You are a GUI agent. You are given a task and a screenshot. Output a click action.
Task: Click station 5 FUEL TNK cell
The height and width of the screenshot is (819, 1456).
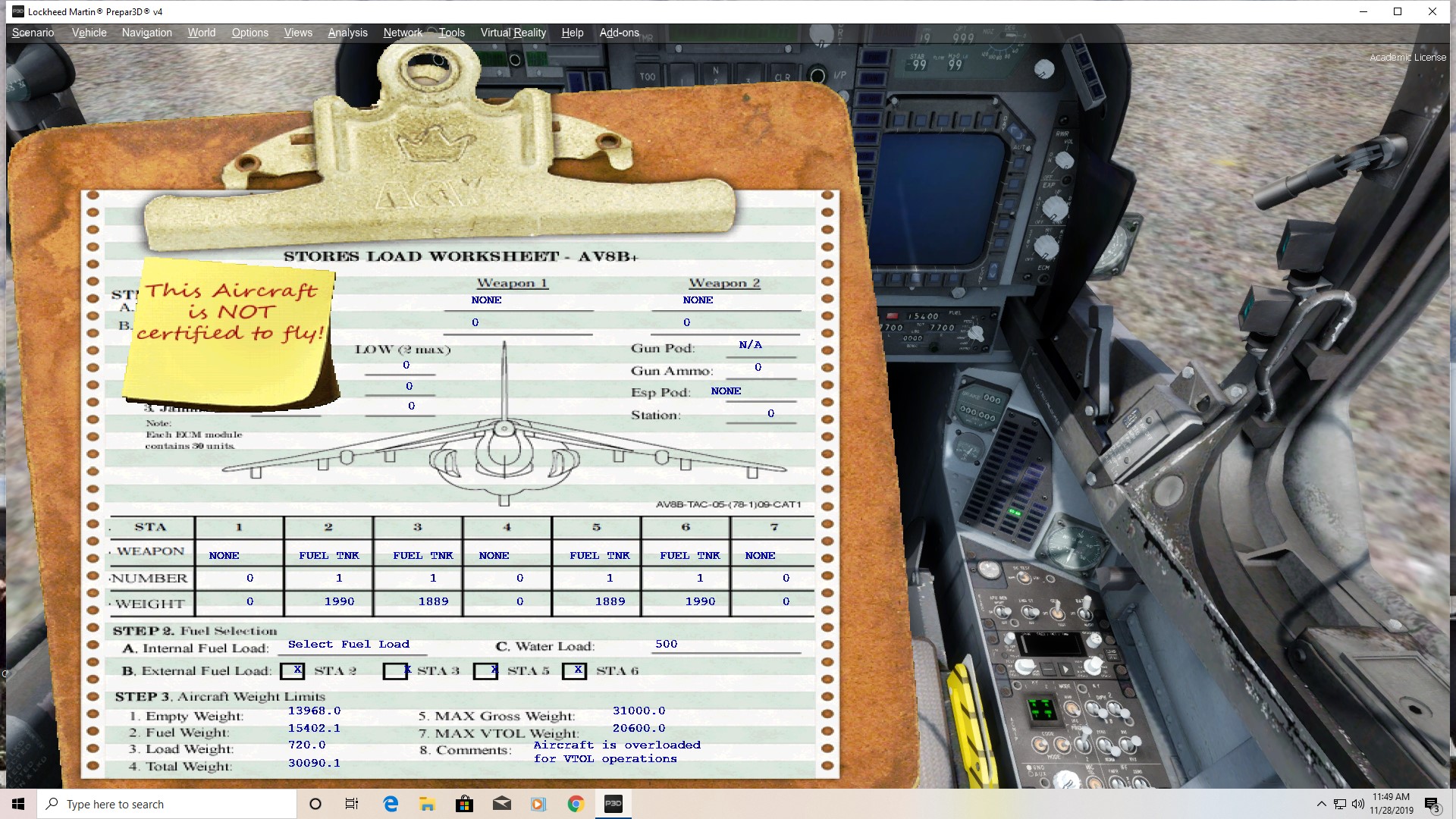pyautogui.click(x=600, y=556)
